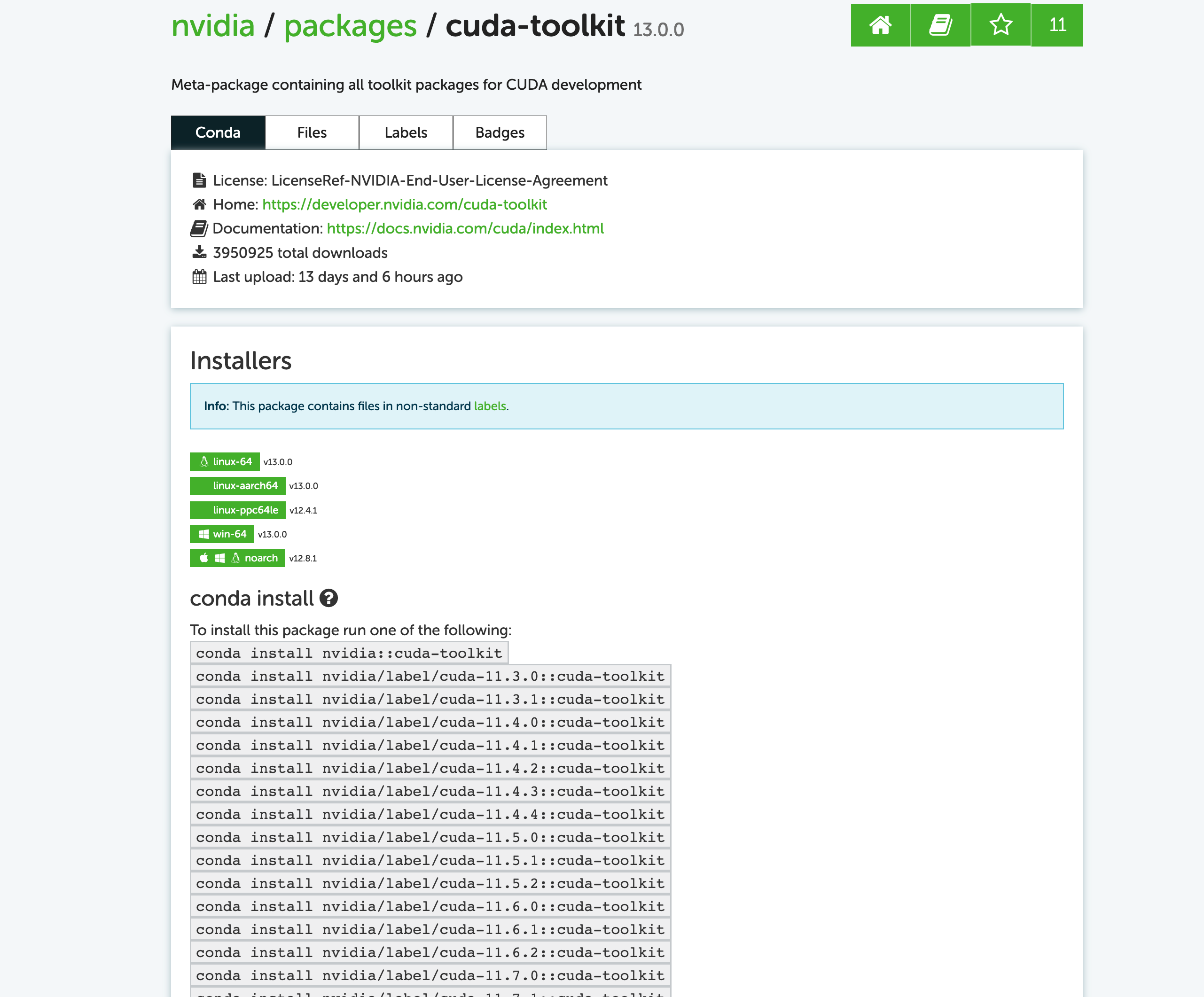This screenshot has height=997, width=1204.
Task: Click the house icon beside the Home URL
Action: pyautogui.click(x=198, y=203)
